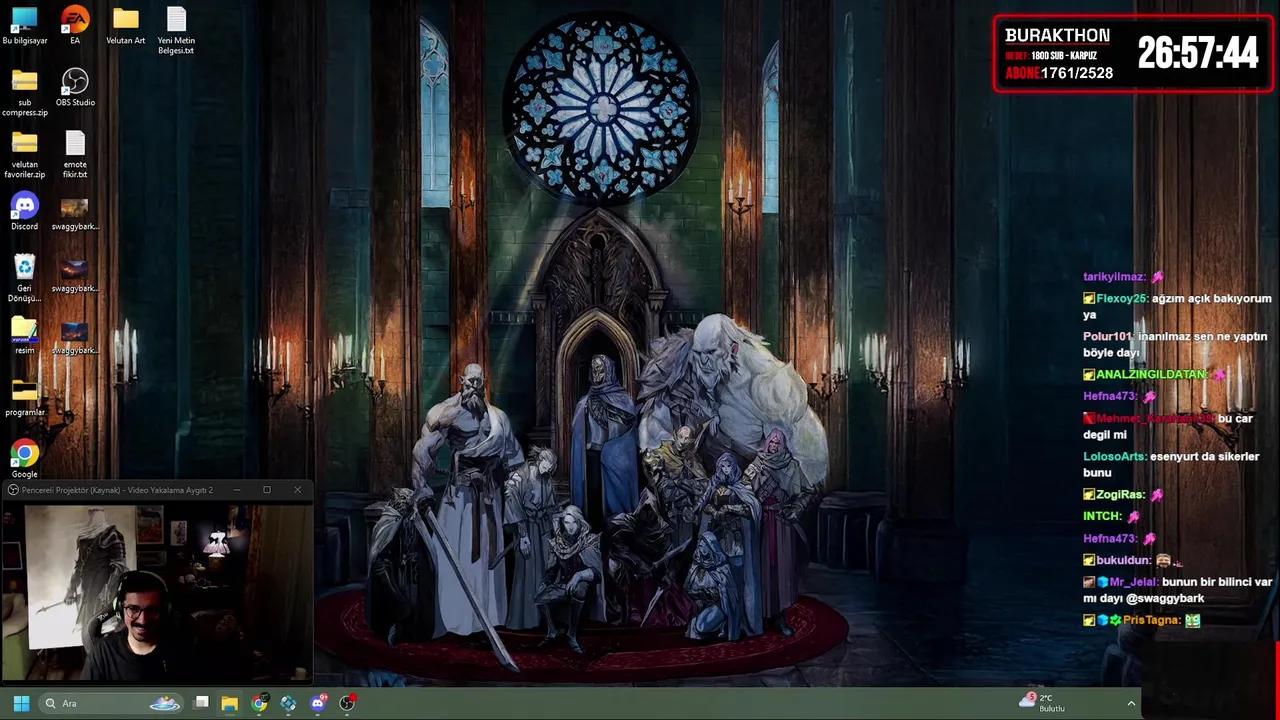Open the Windows Start menu
Screen dimensions: 1280x720
21,703
